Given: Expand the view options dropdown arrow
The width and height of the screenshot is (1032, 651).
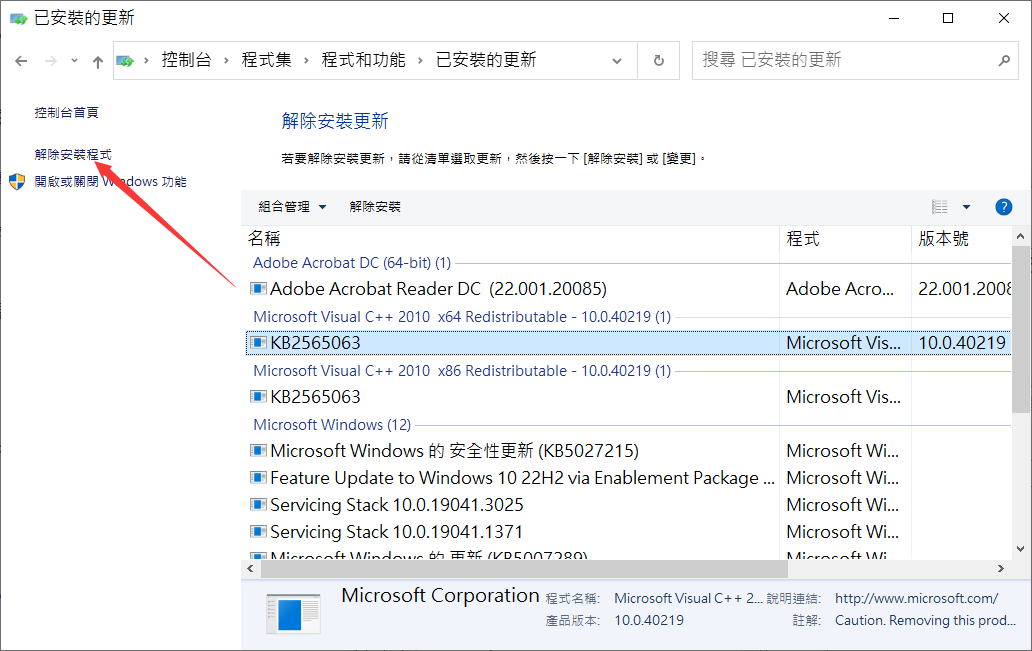Looking at the screenshot, I should pyautogui.click(x=966, y=207).
